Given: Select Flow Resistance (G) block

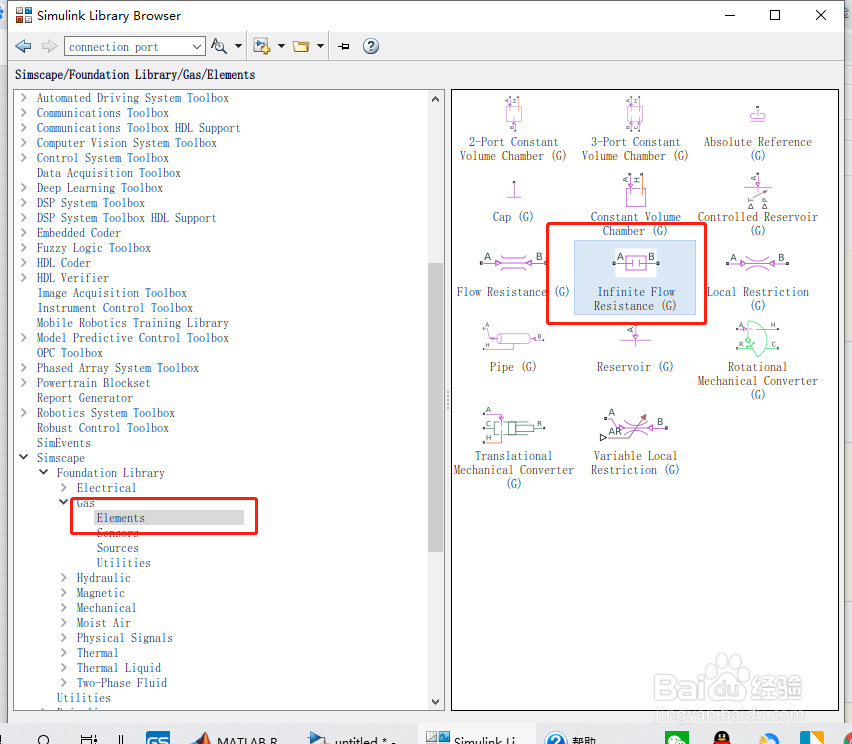Looking at the screenshot, I should 513,276.
